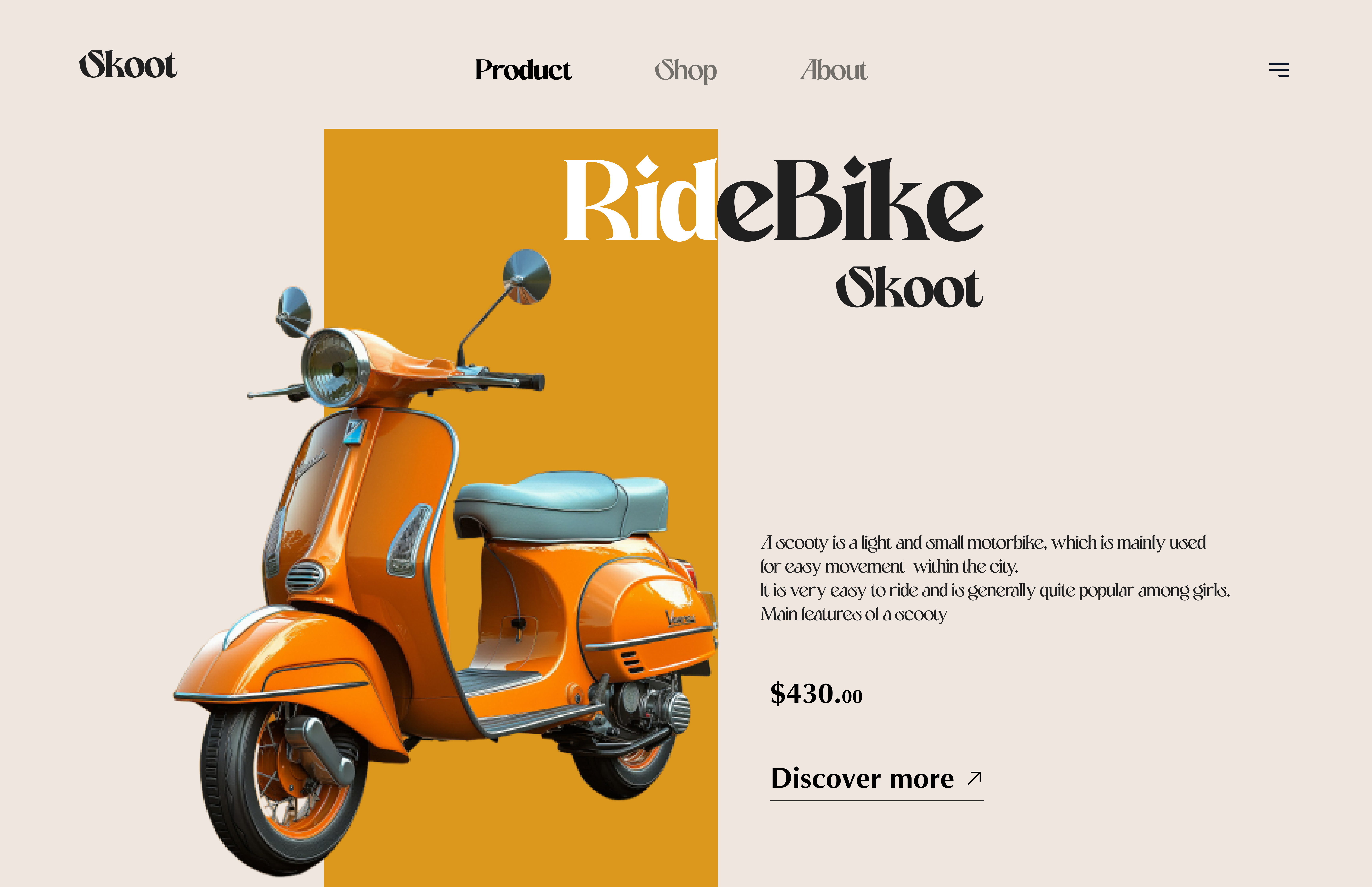Open the hamburger menu icon
The width and height of the screenshot is (1372, 887).
tap(1279, 70)
